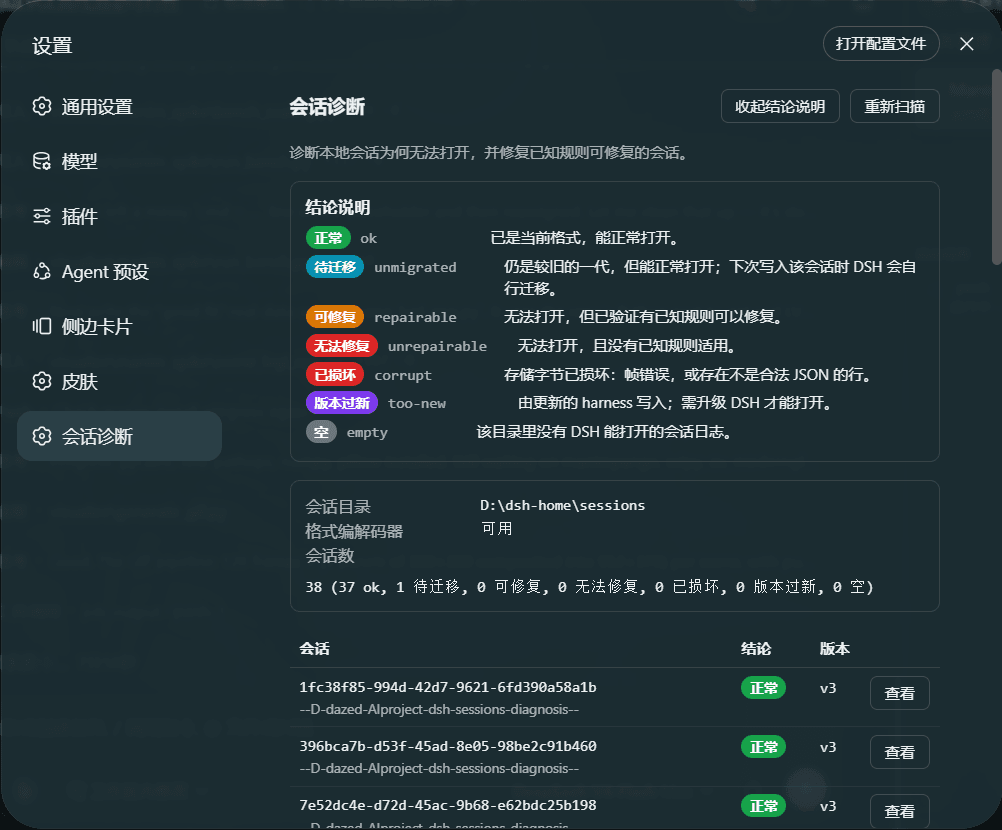Close the settings dialog with the X icon

coord(966,43)
